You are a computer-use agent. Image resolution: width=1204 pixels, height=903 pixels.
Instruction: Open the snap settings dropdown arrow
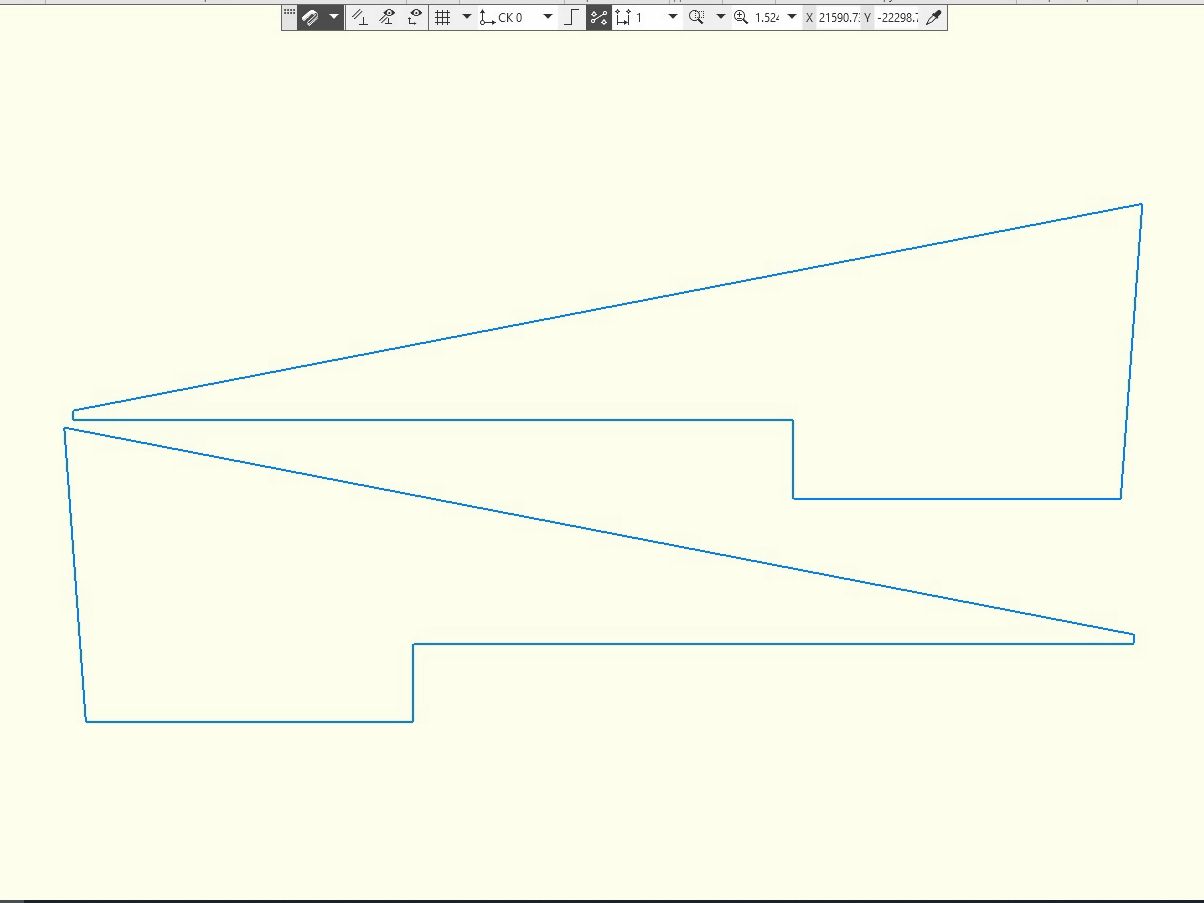[x=334, y=18]
